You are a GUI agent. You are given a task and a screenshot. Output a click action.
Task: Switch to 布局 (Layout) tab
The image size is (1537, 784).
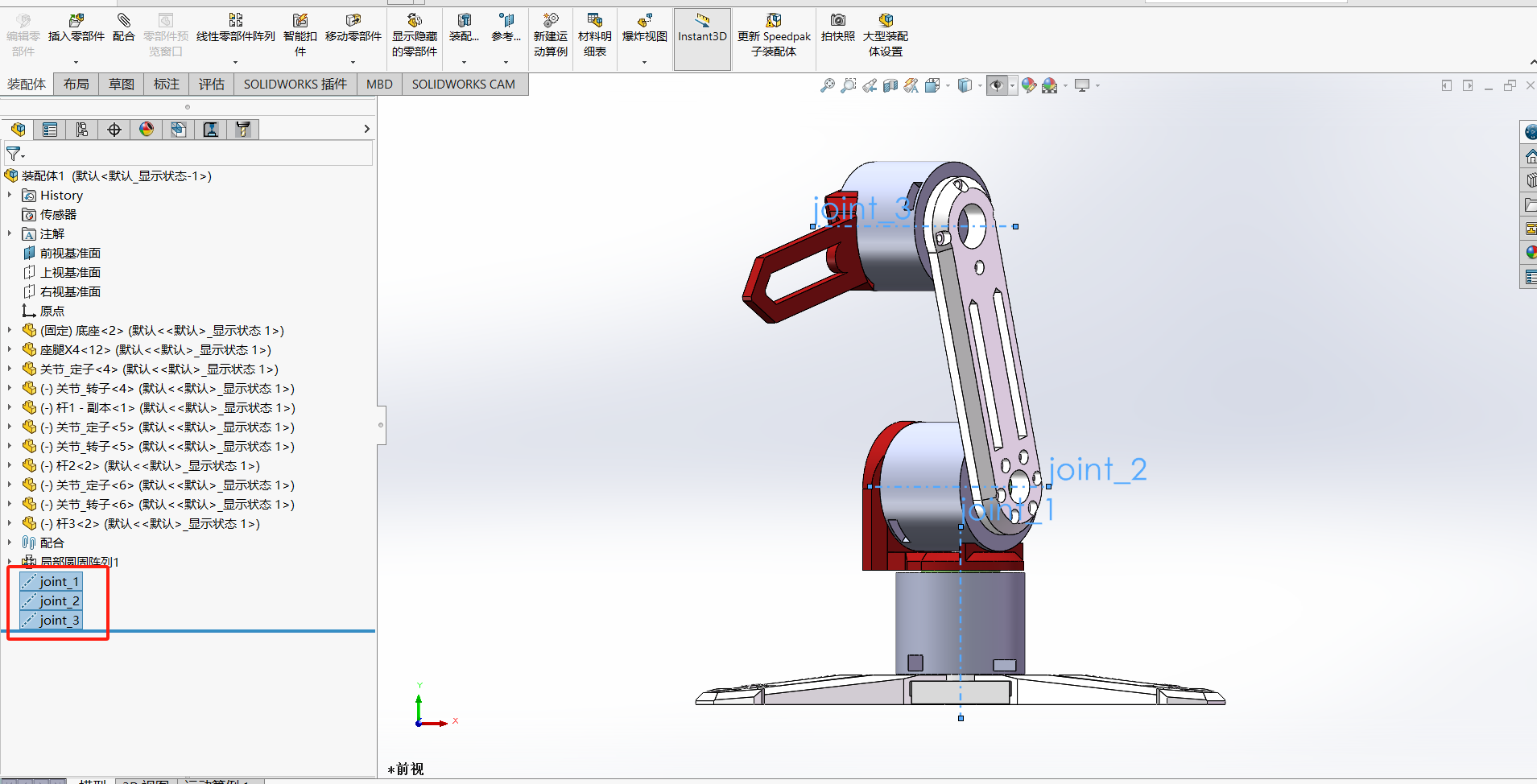tap(76, 84)
